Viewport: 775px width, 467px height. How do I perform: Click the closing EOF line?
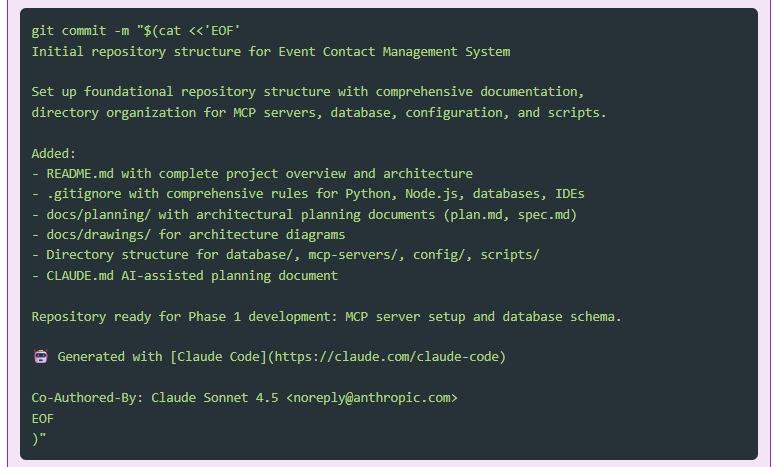click(43, 418)
